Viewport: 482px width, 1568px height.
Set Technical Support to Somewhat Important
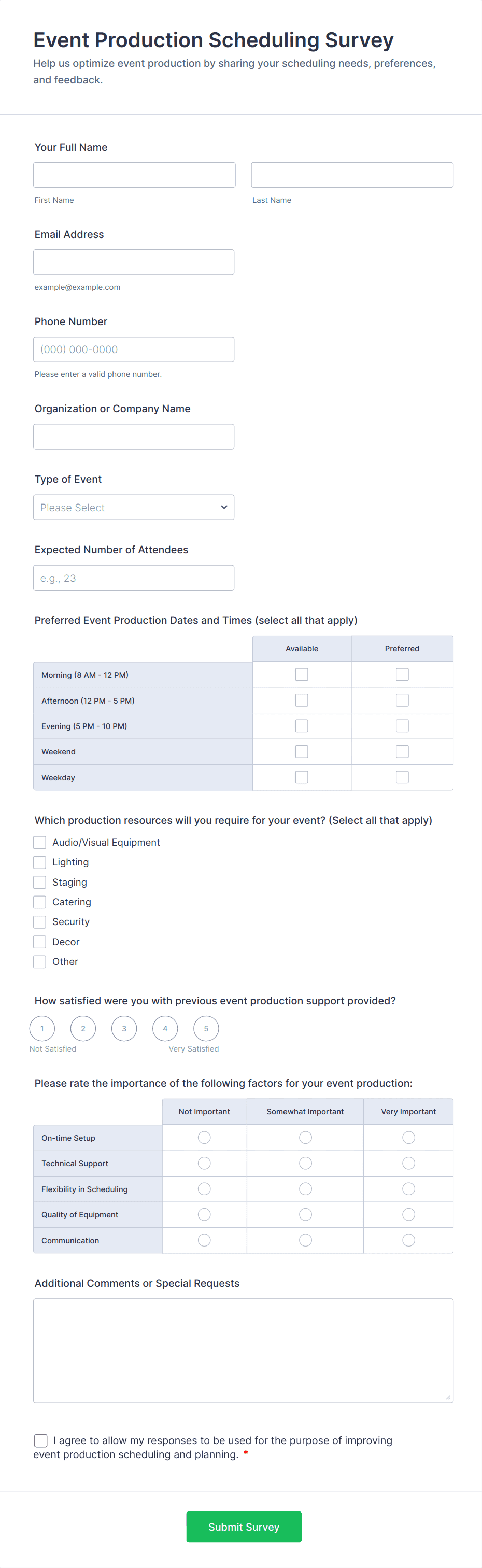[x=305, y=1163]
